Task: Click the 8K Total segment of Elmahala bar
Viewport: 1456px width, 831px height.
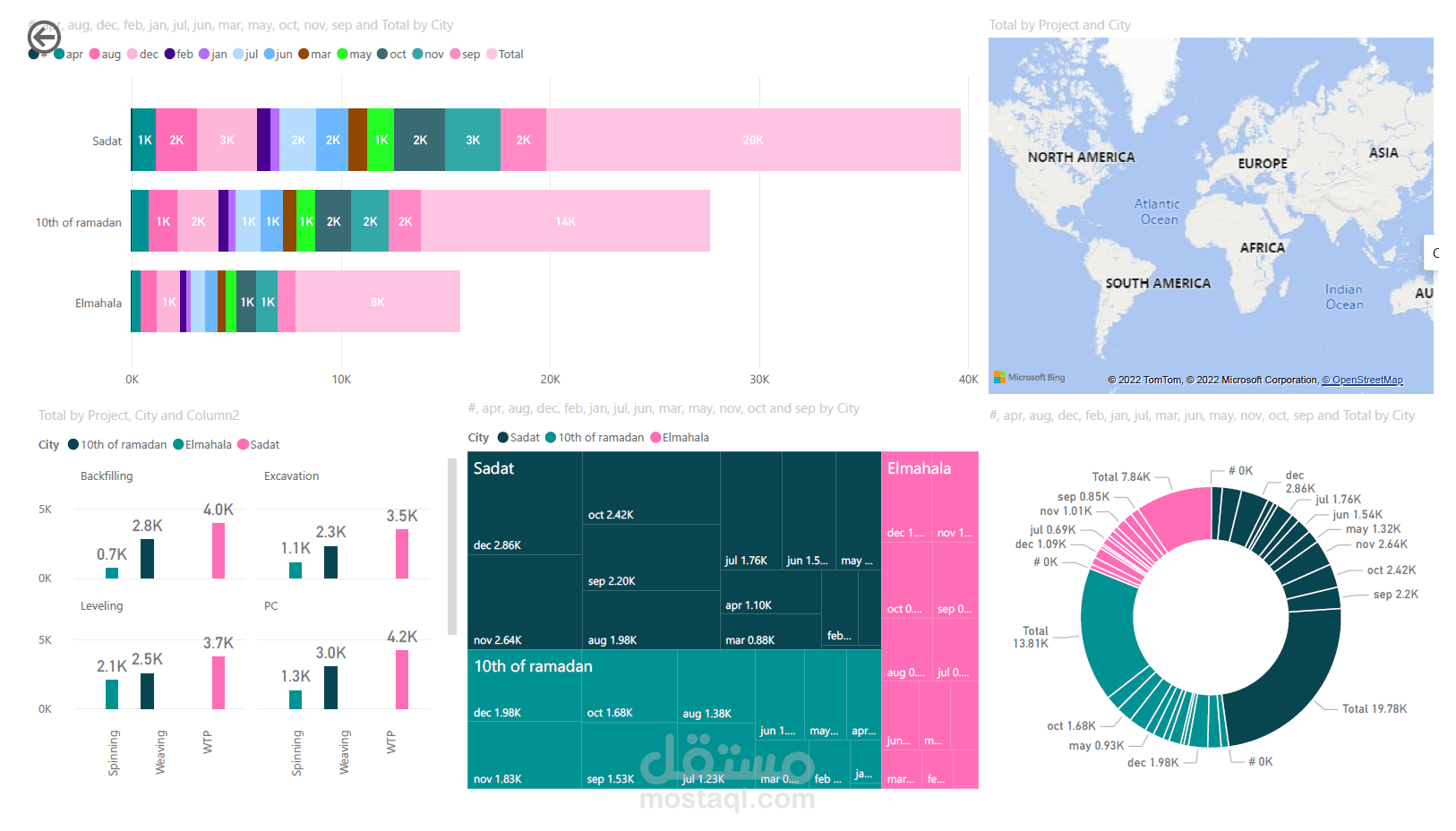Action: point(378,302)
